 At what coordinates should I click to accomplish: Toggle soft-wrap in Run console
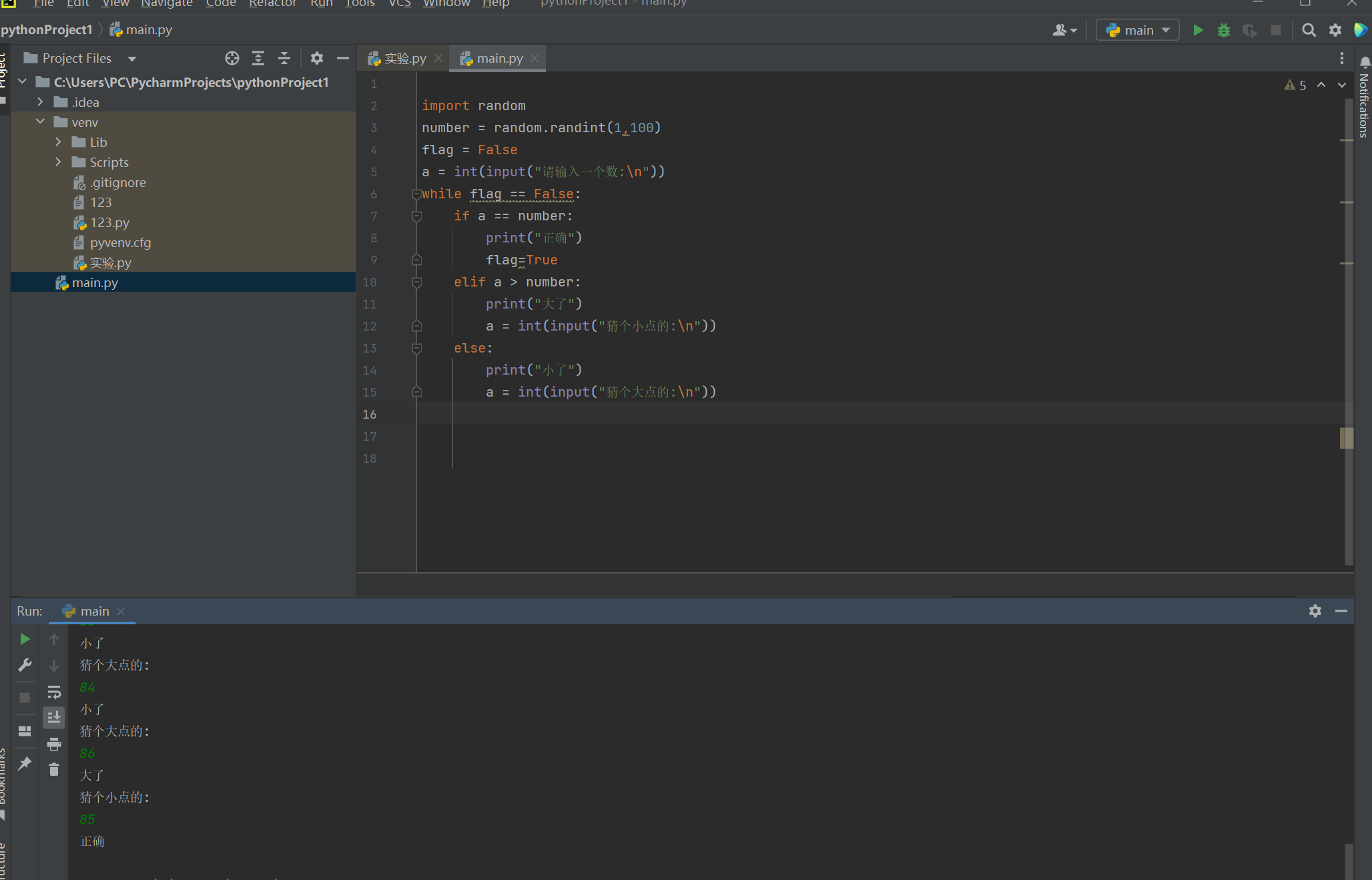click(x=54, y=692)
